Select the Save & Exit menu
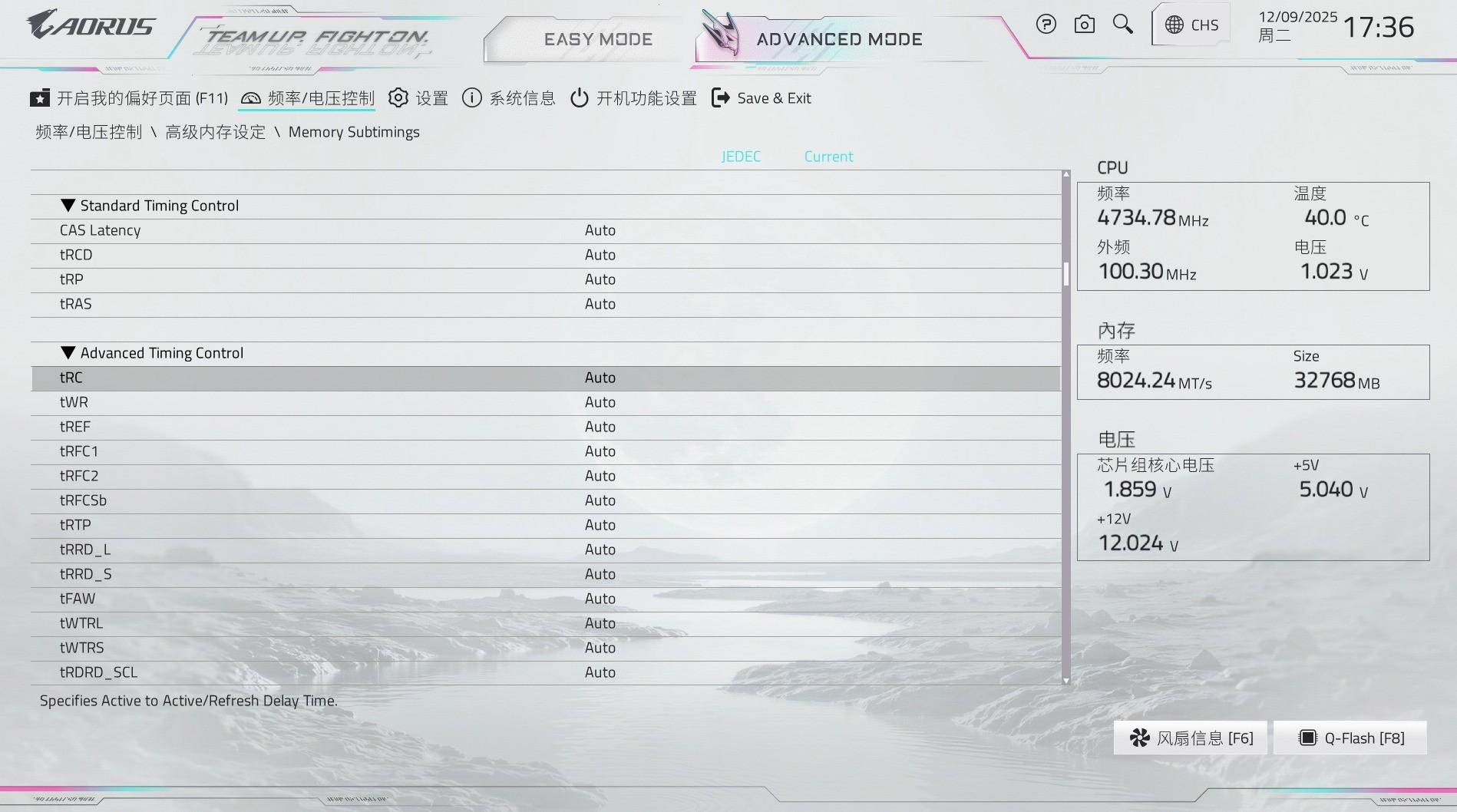 coord(762,98)
